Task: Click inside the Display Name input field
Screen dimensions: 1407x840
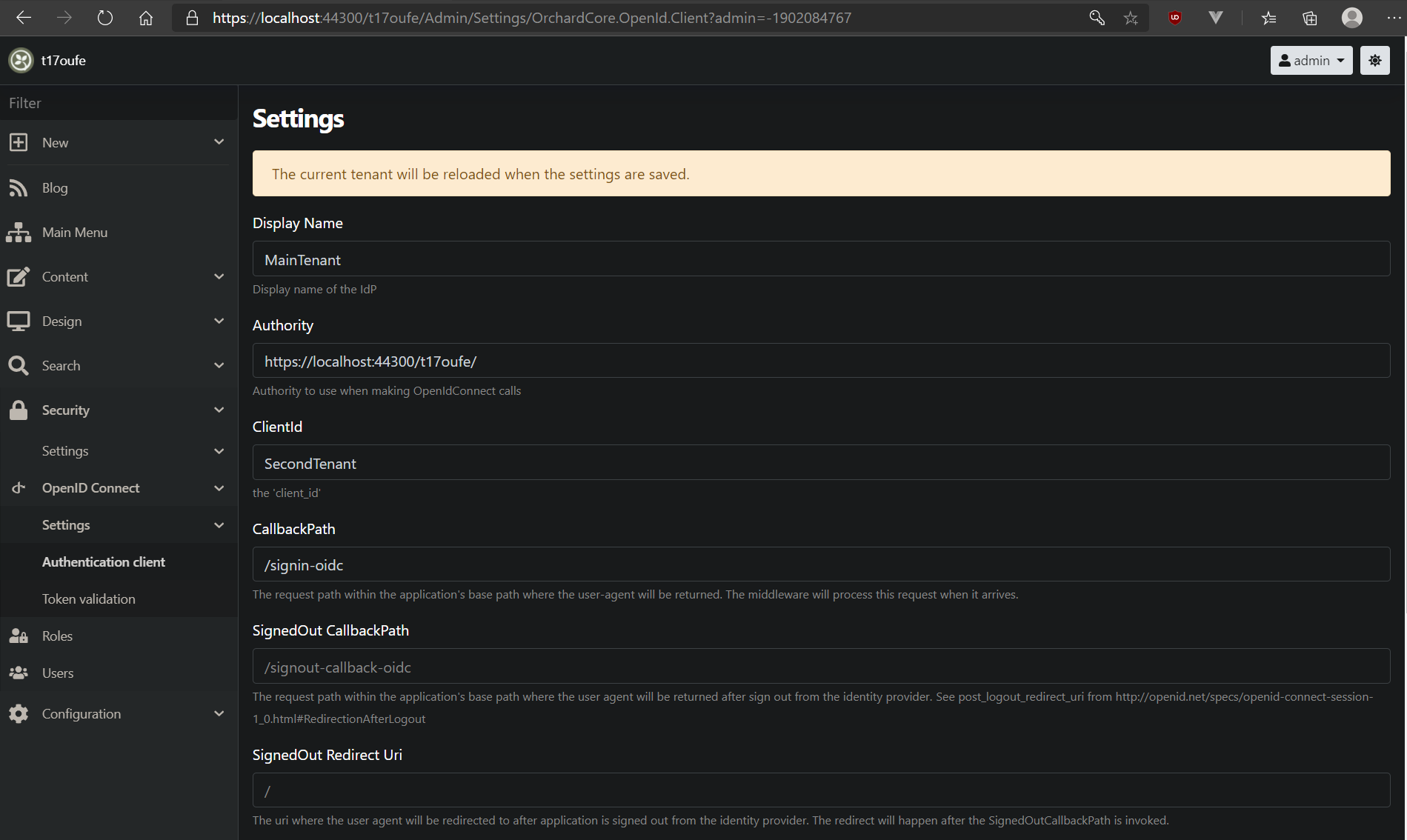Action: coord(821,259)
